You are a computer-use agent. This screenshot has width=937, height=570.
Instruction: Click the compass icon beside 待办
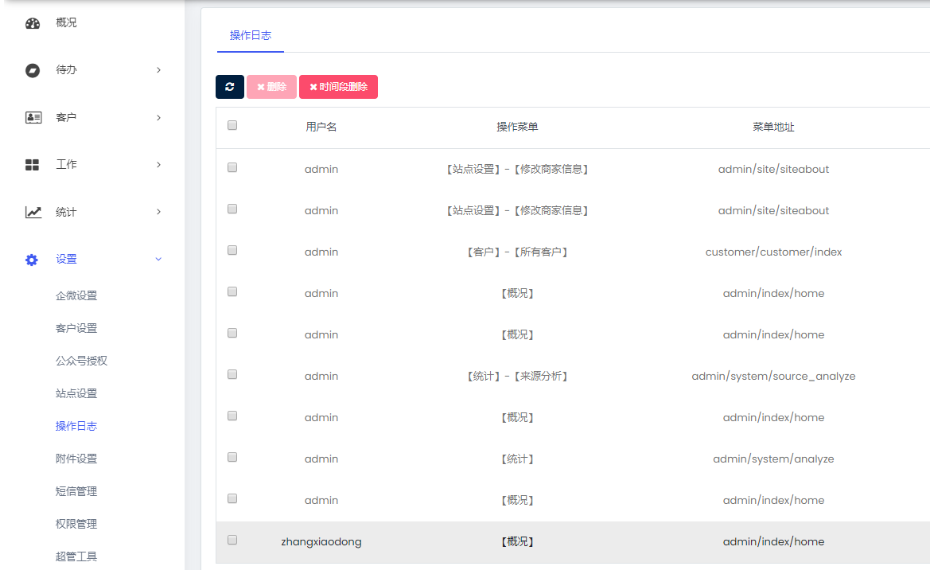click(x=32, y=71)
